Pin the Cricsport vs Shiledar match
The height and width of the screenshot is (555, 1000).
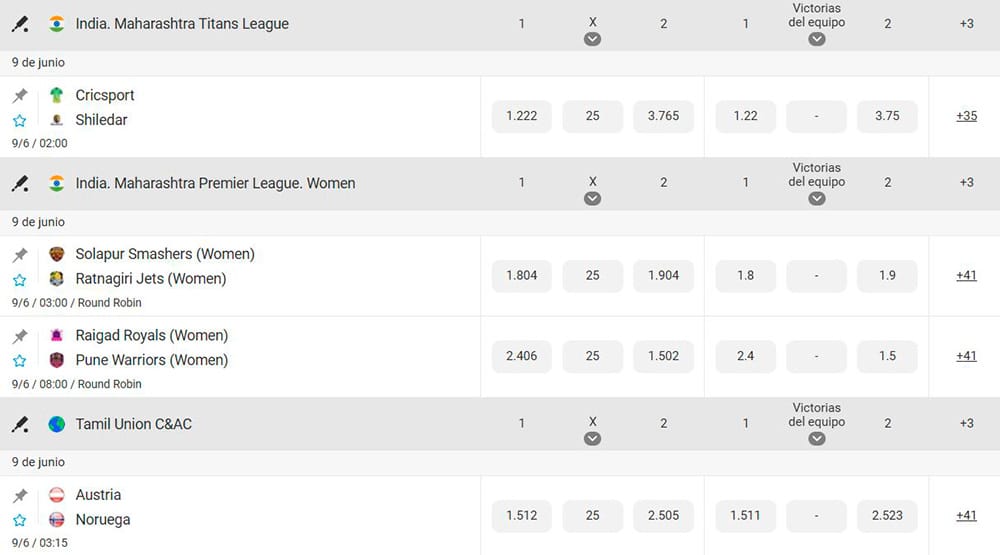[20, 96]
